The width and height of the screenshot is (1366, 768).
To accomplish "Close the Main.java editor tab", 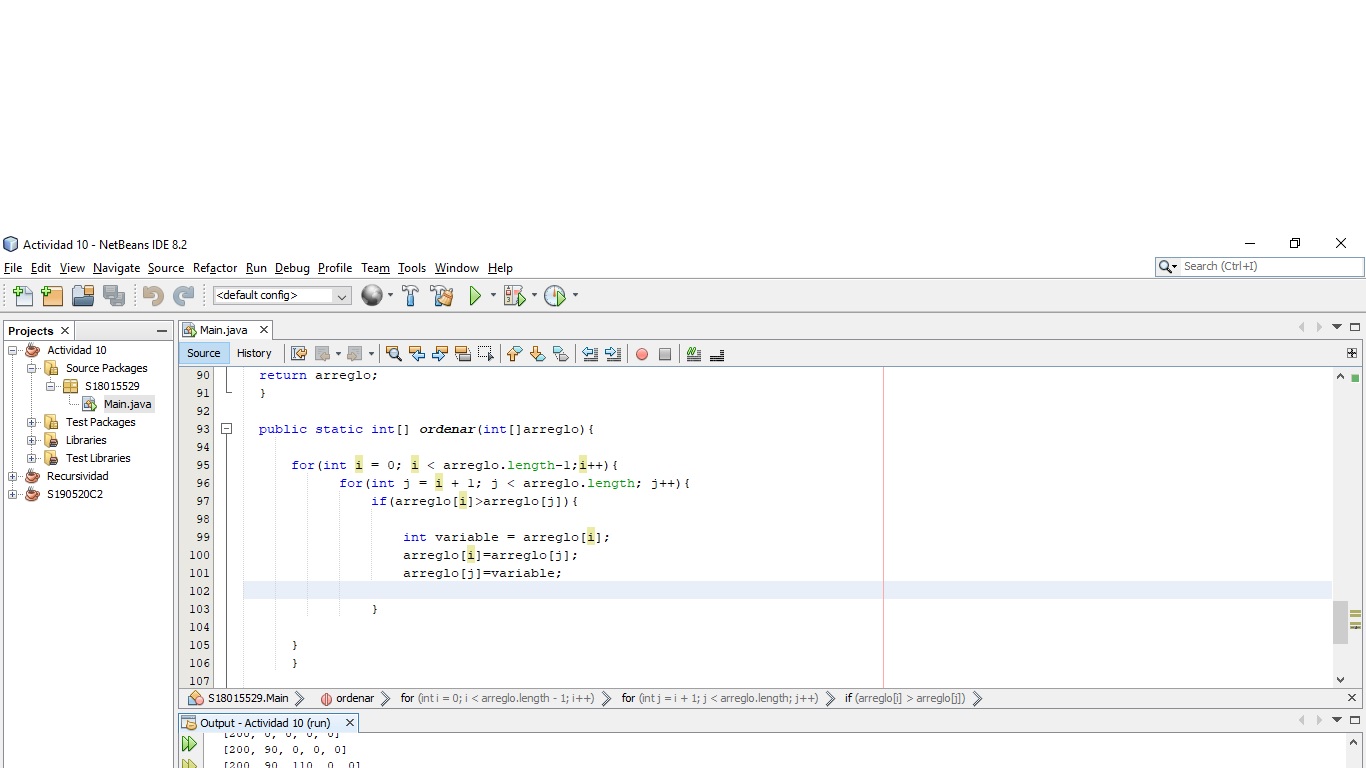I will point(264,330).
